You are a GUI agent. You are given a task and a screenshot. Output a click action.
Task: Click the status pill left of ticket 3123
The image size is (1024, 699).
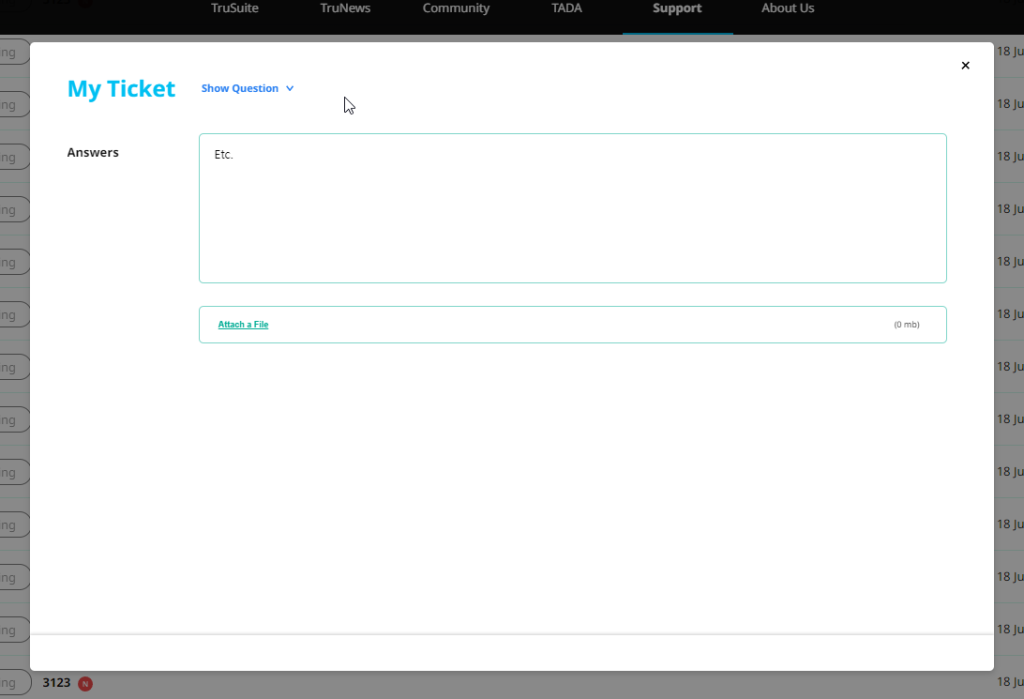tap(13, 684)
